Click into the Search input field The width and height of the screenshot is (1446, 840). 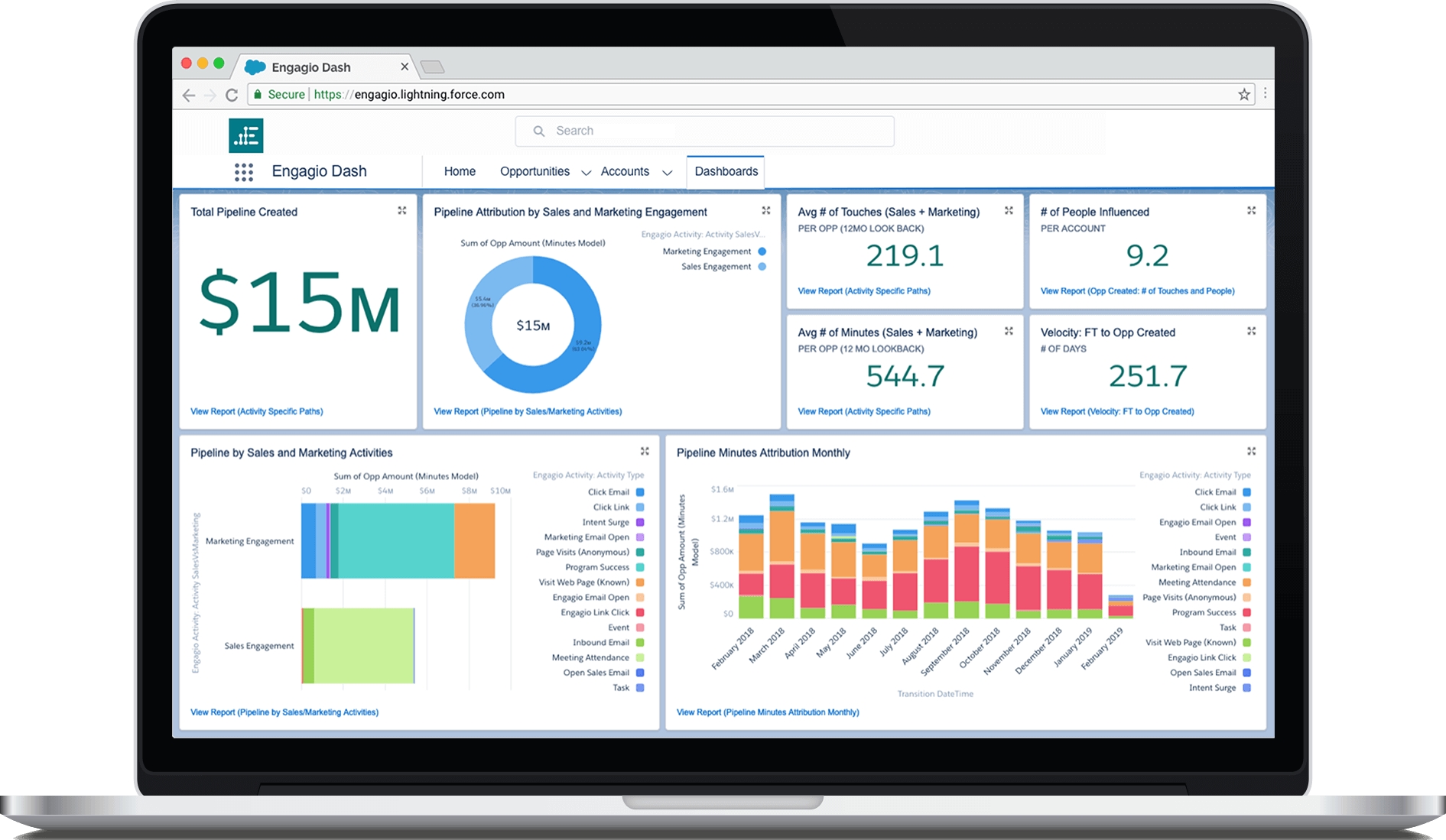704,131
